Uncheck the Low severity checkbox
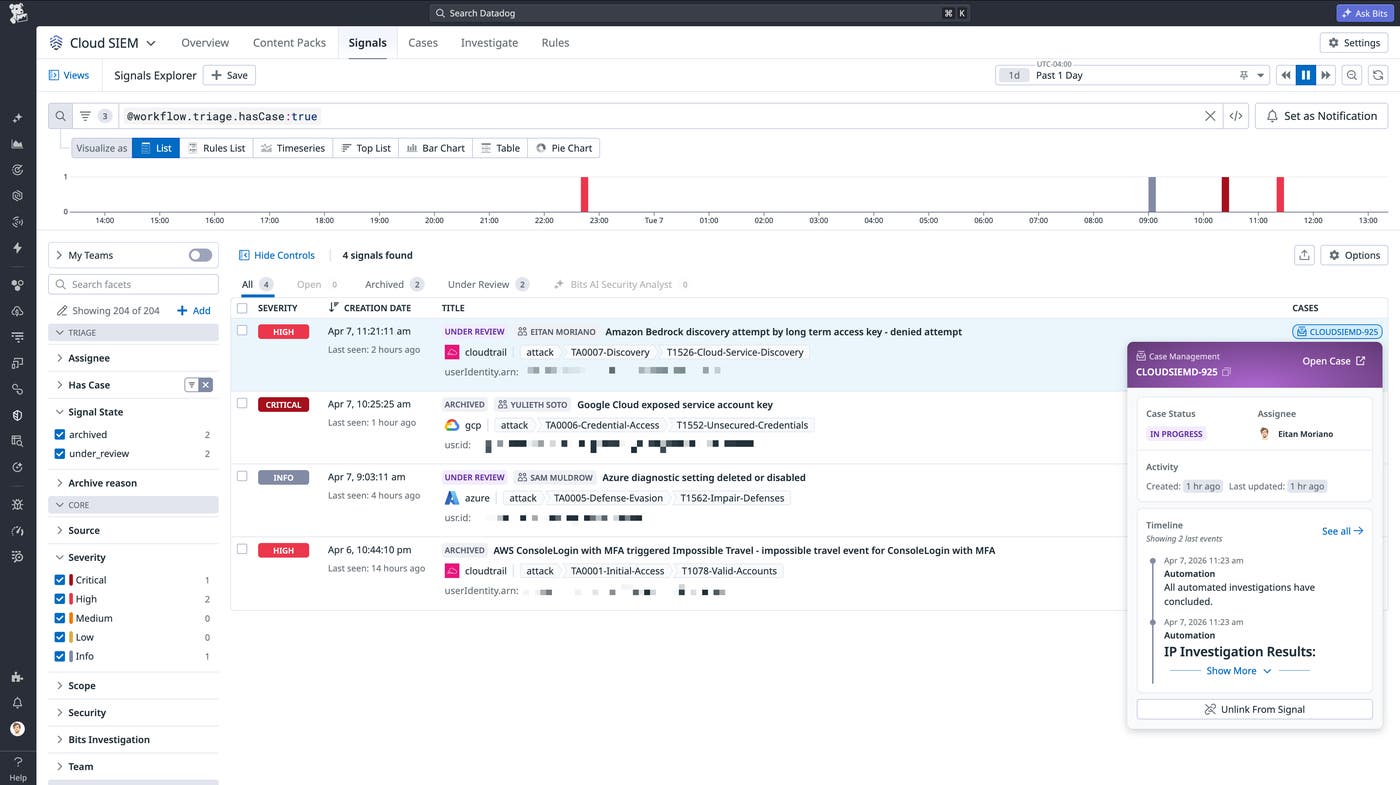This screenshot has height=785, width=1400. (x=60, y=637)
